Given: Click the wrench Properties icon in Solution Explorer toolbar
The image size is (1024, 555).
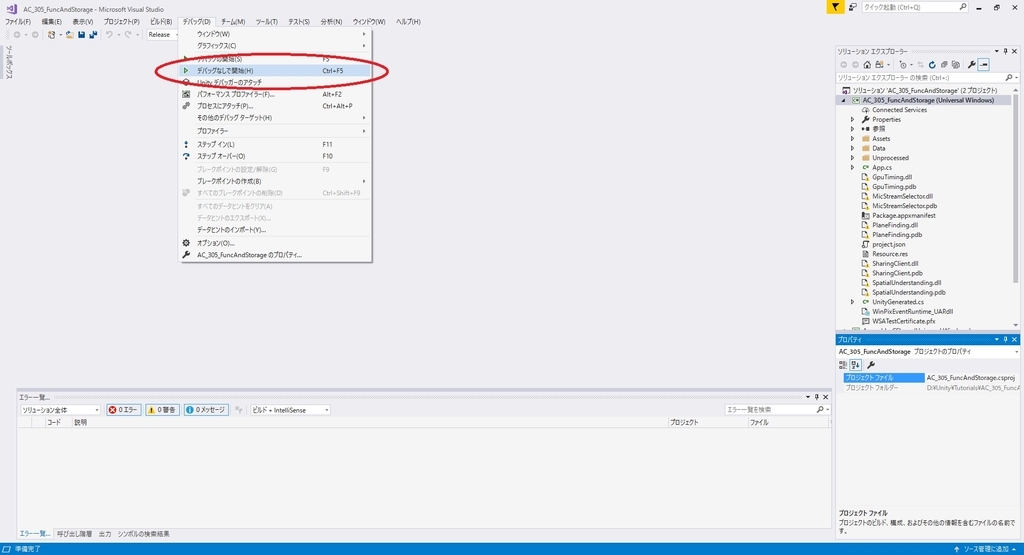Looking at the screenshot, I should pyautogui.click(x=972, y=65).
